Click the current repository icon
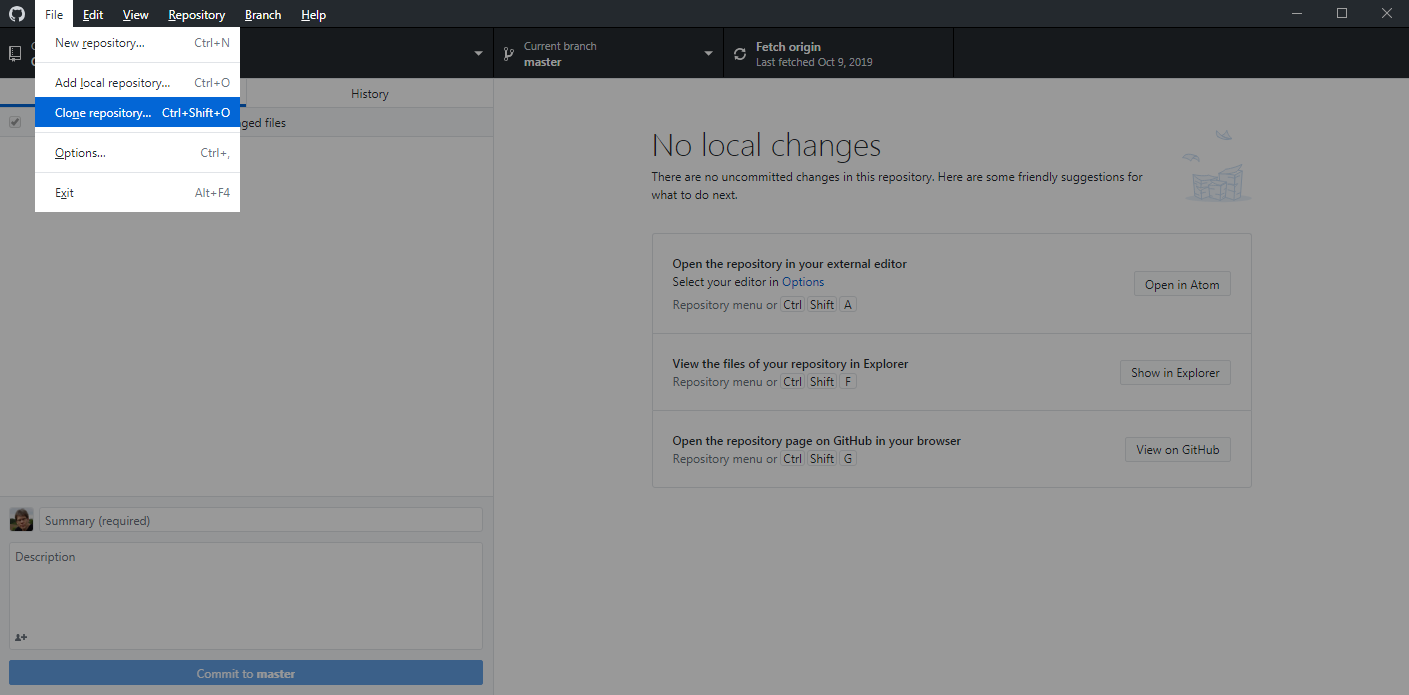The height and width of the screenshot is (695, 1409). (x=15, y=53)
